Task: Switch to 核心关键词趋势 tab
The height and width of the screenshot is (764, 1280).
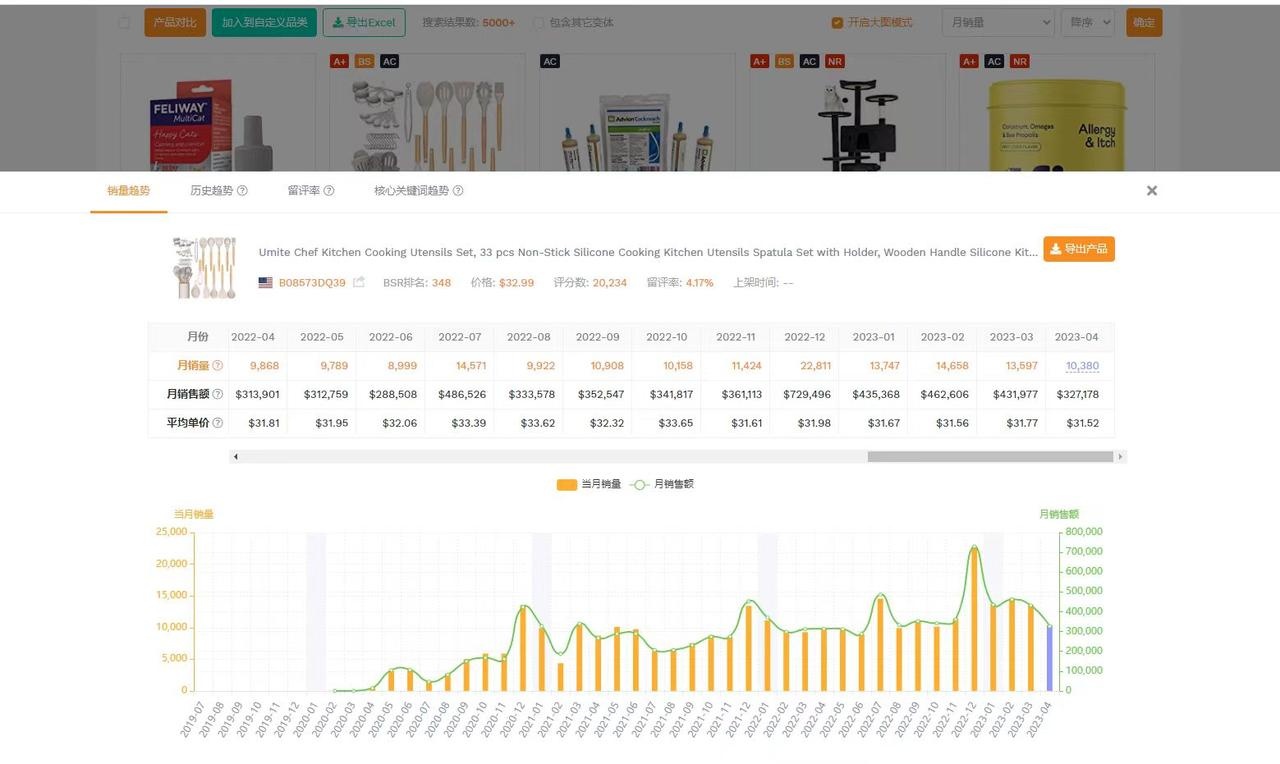Action: click(x=411, y=190)
